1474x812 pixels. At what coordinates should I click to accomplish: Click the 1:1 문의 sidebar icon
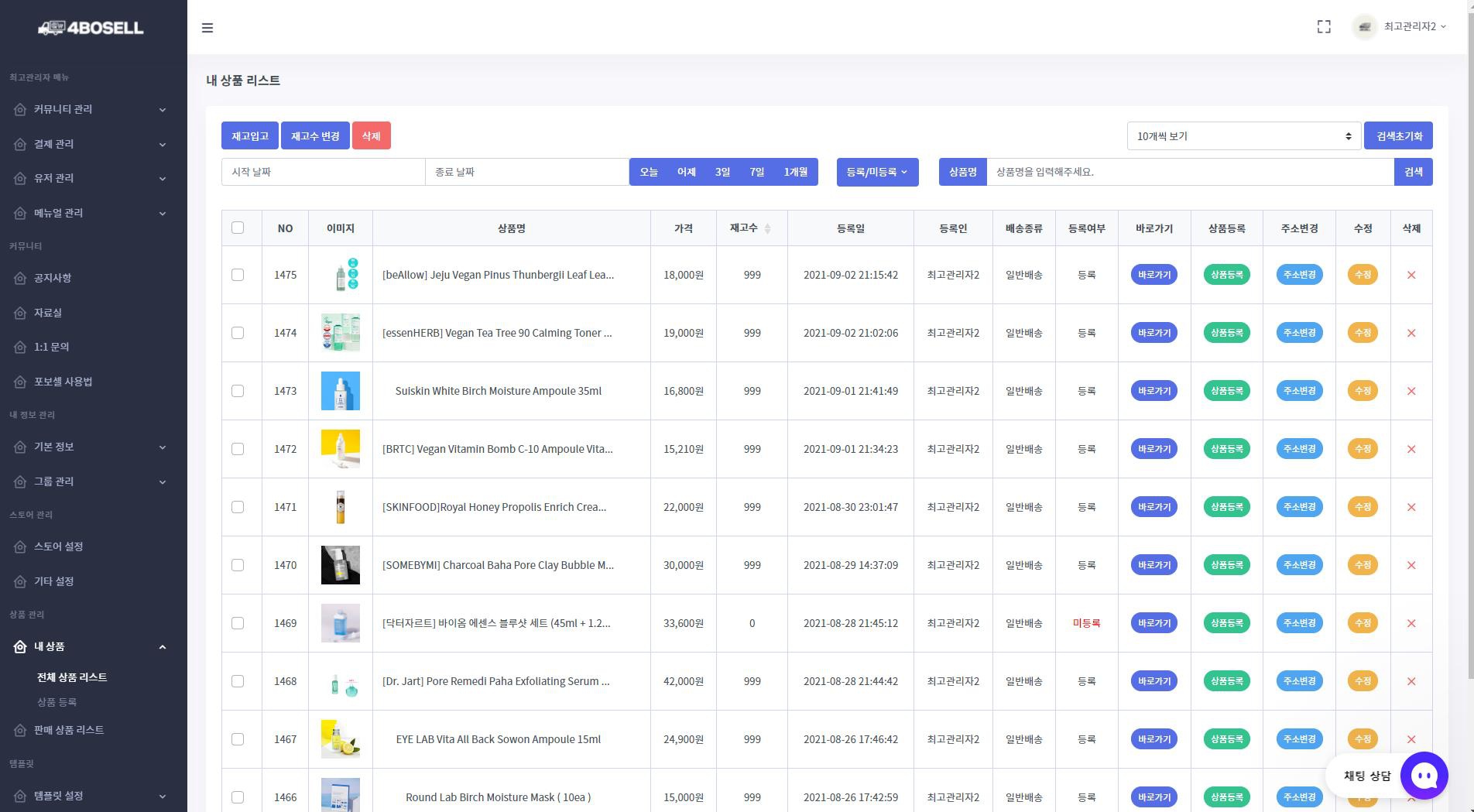(x=20, y=347)
